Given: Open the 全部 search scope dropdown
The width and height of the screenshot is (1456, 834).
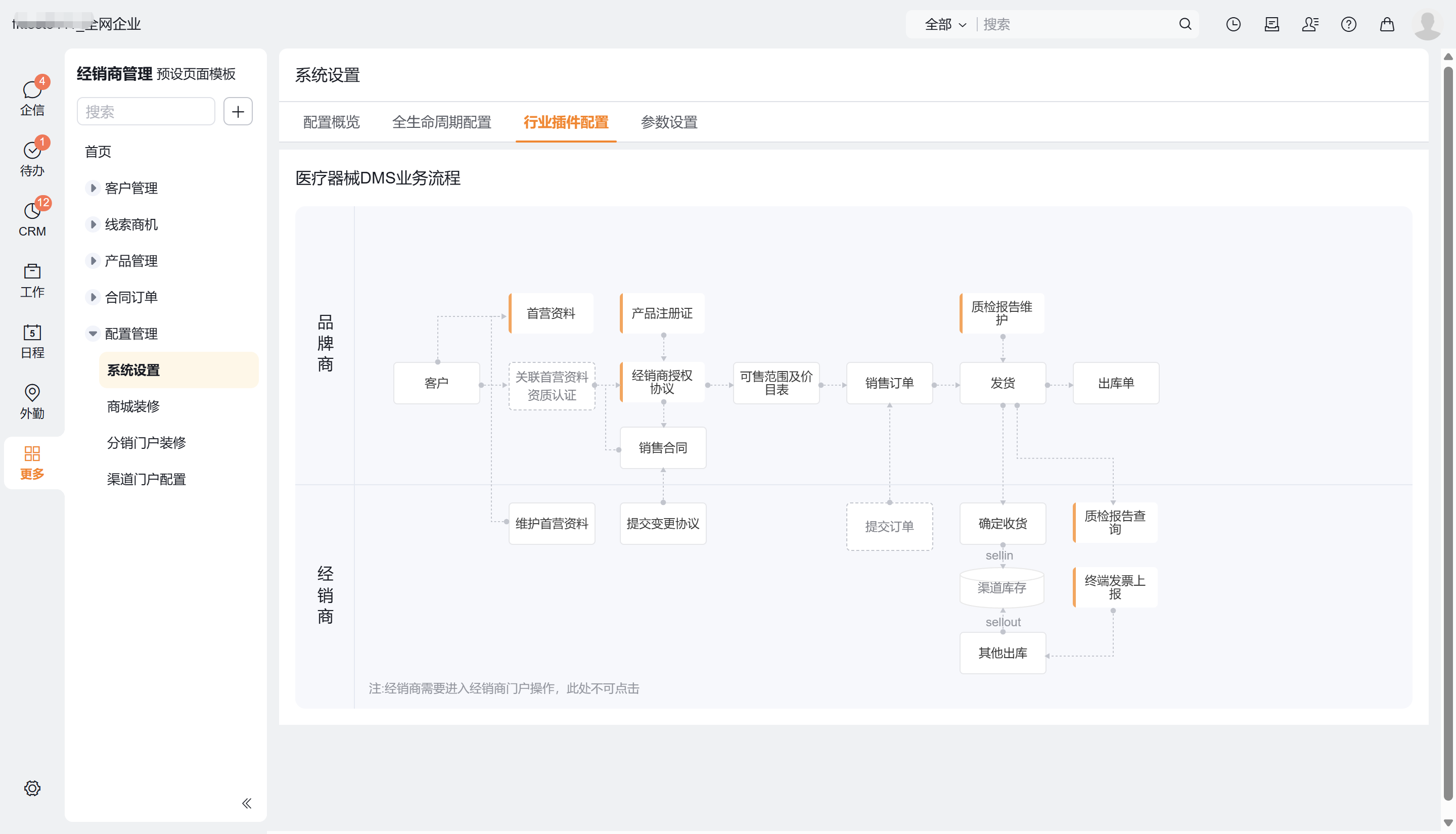Looking at the screenshot, I should tap(945, 24).
